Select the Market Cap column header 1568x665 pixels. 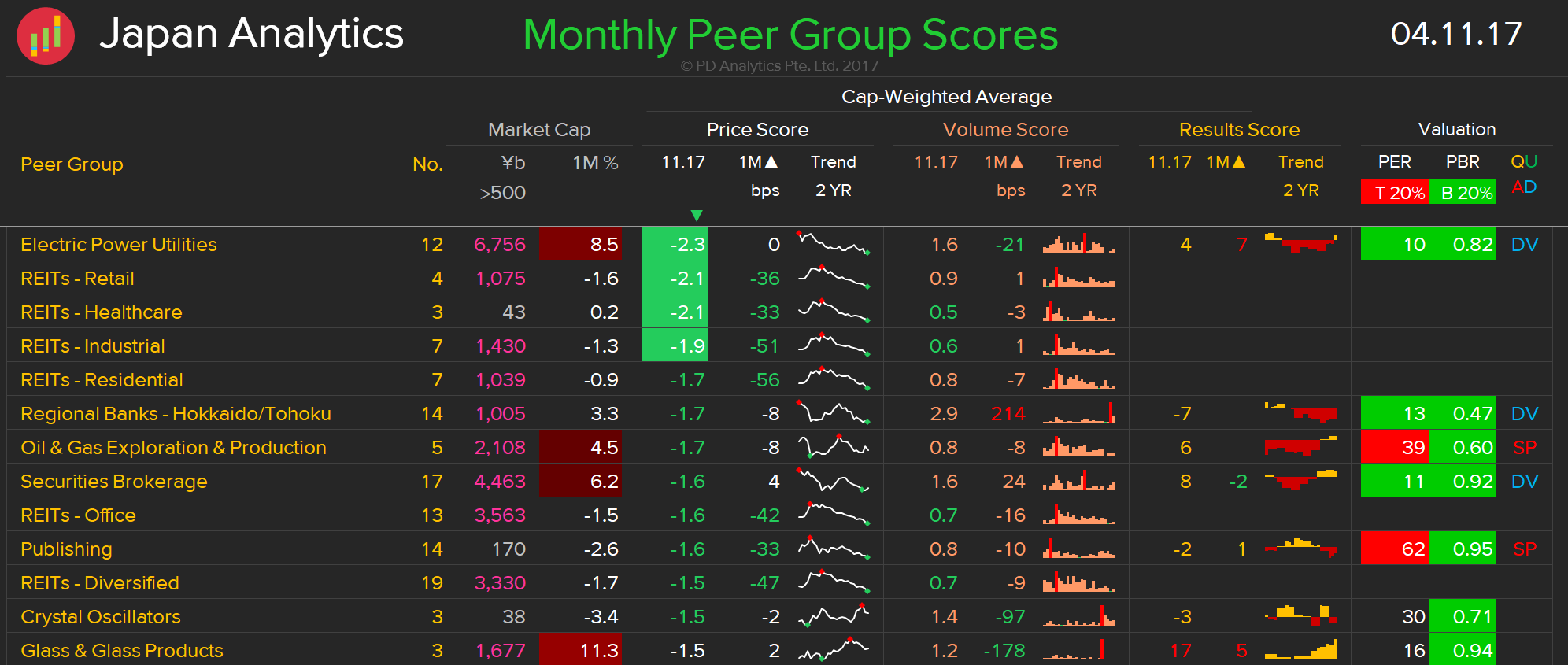coord(539,130)
